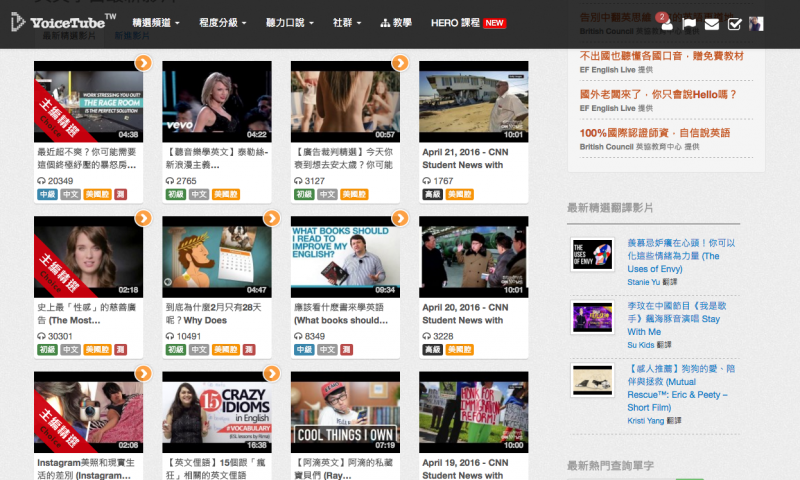Click the flag icon in the navbar
The height and width of the screenshot is (480, 800).
(689, 23)
